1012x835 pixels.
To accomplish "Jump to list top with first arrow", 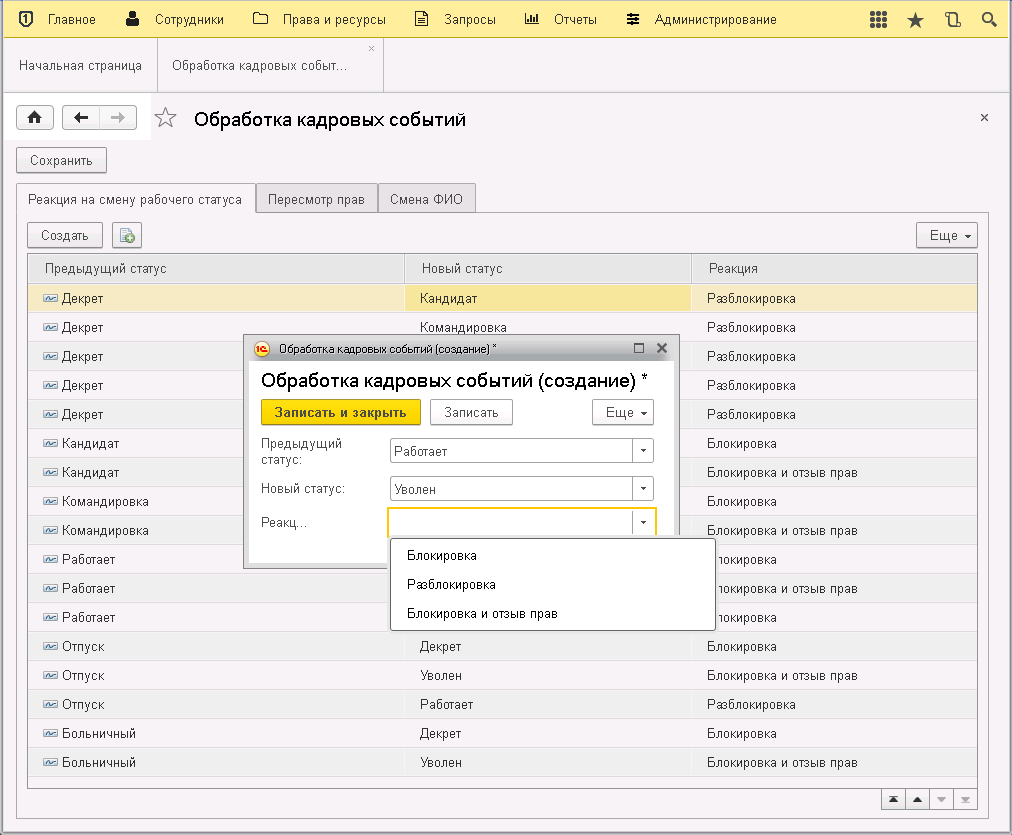I will 892,799.
